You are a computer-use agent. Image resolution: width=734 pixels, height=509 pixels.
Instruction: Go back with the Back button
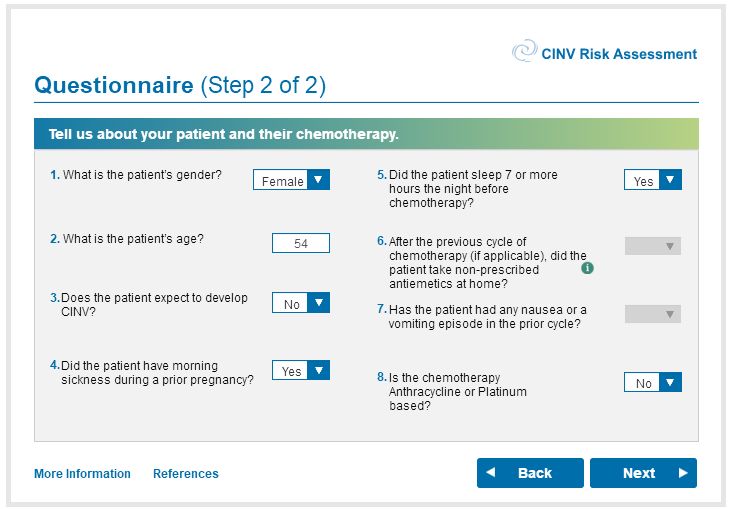(531, 473)
